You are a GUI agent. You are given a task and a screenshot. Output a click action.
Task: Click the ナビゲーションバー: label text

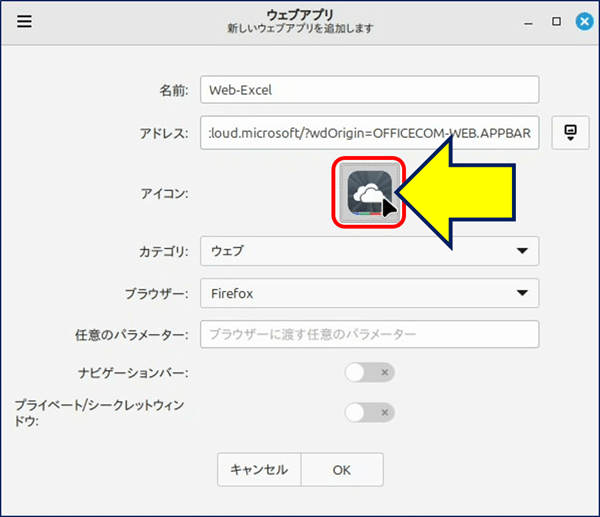pos(133,373)
